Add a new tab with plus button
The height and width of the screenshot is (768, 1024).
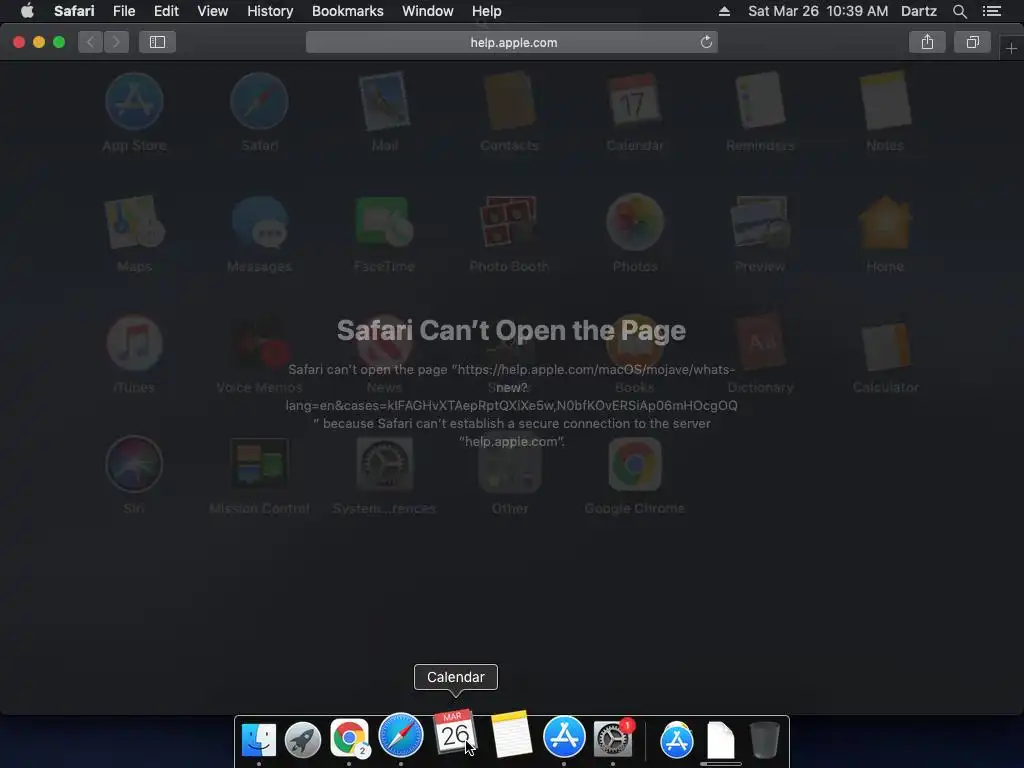point(1011,48)
